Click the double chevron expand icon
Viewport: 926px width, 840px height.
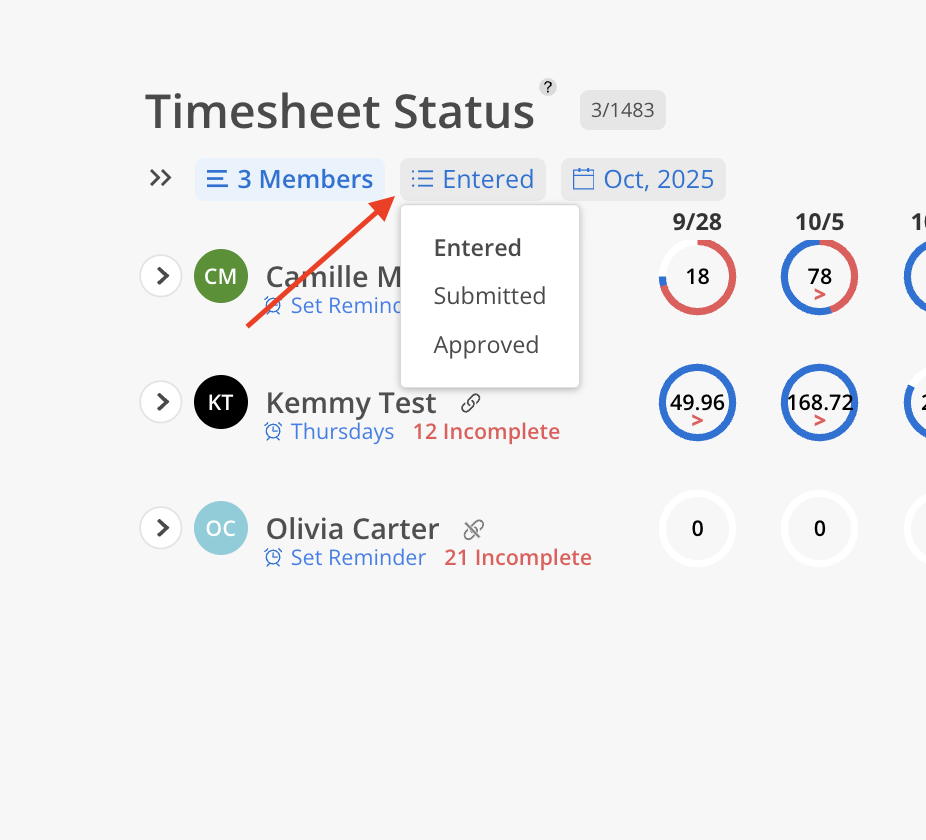[x=160, y=179]
